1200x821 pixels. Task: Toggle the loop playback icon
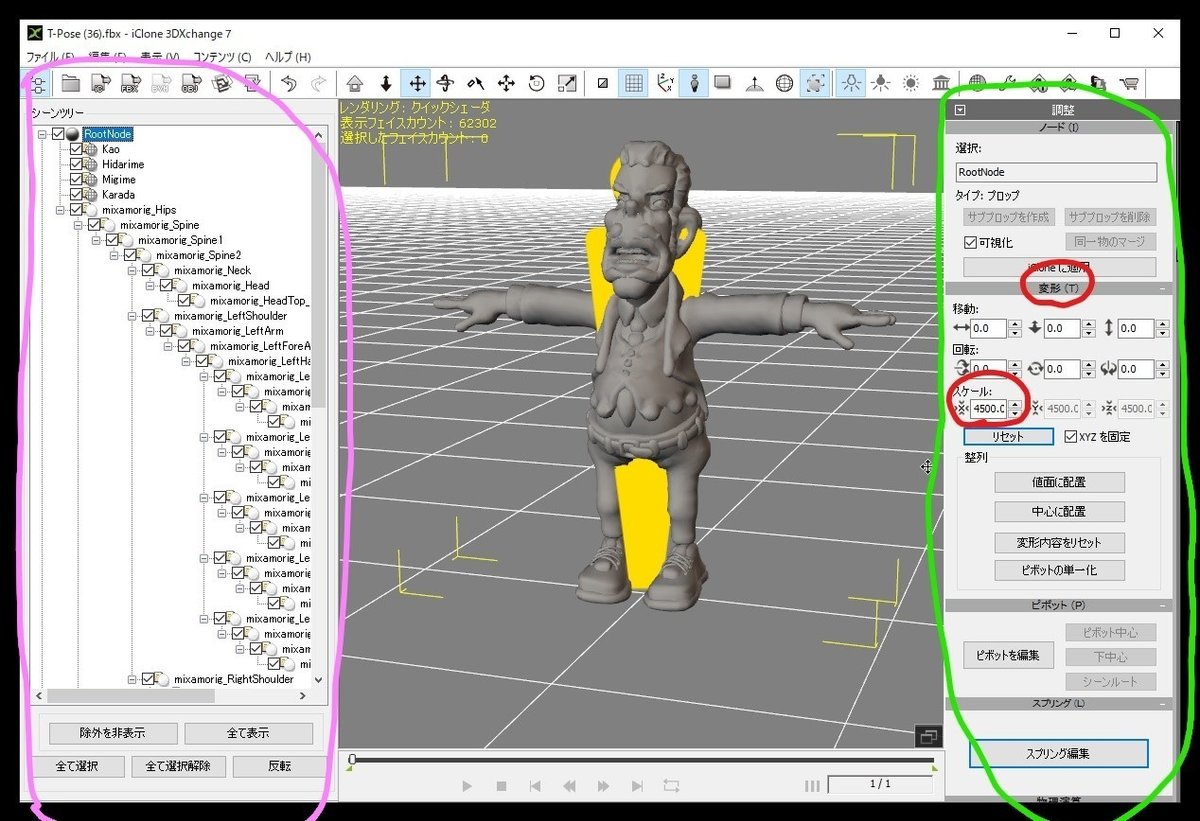point(672,786)
